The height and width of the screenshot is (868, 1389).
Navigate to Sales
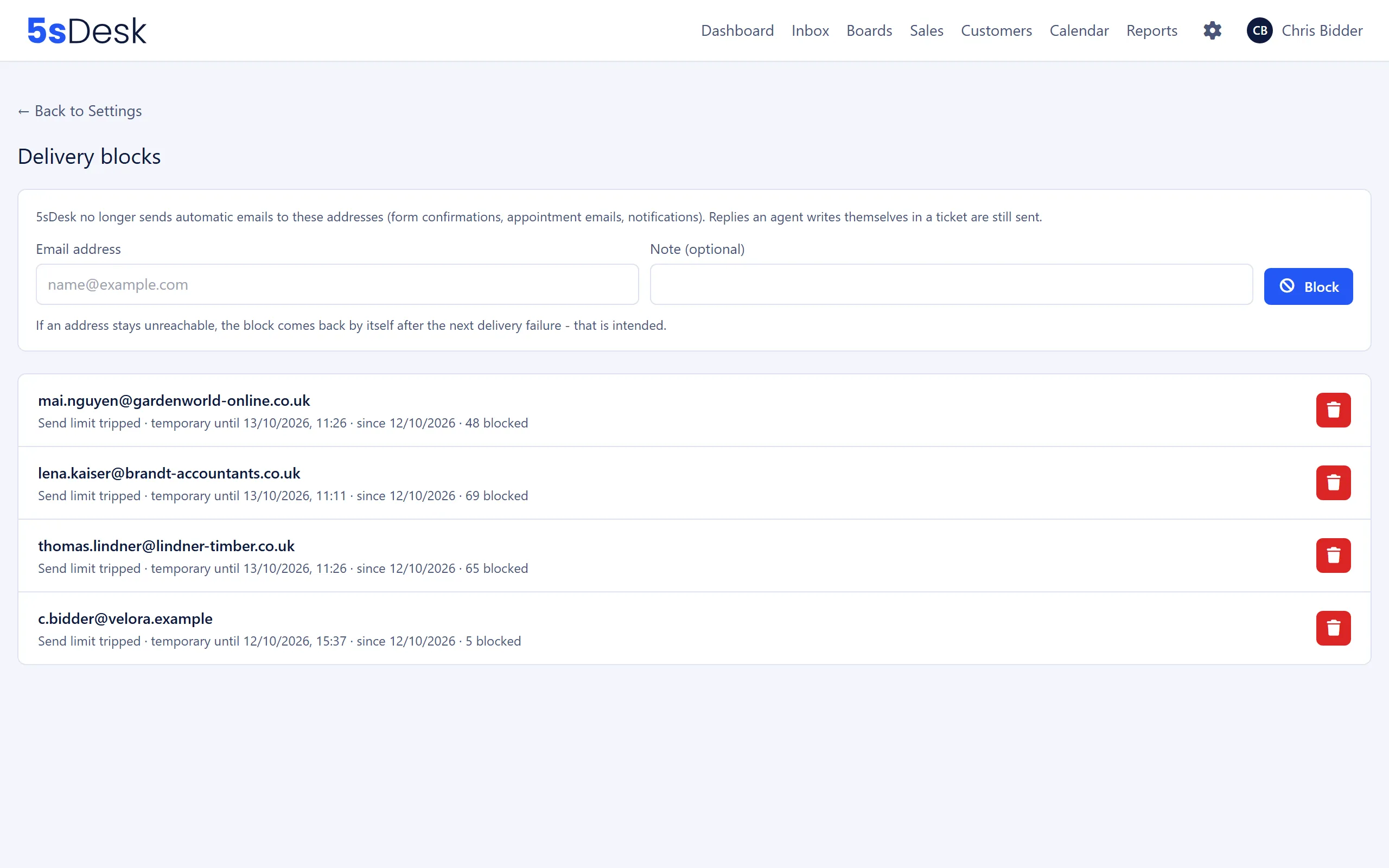pos(926,30)
